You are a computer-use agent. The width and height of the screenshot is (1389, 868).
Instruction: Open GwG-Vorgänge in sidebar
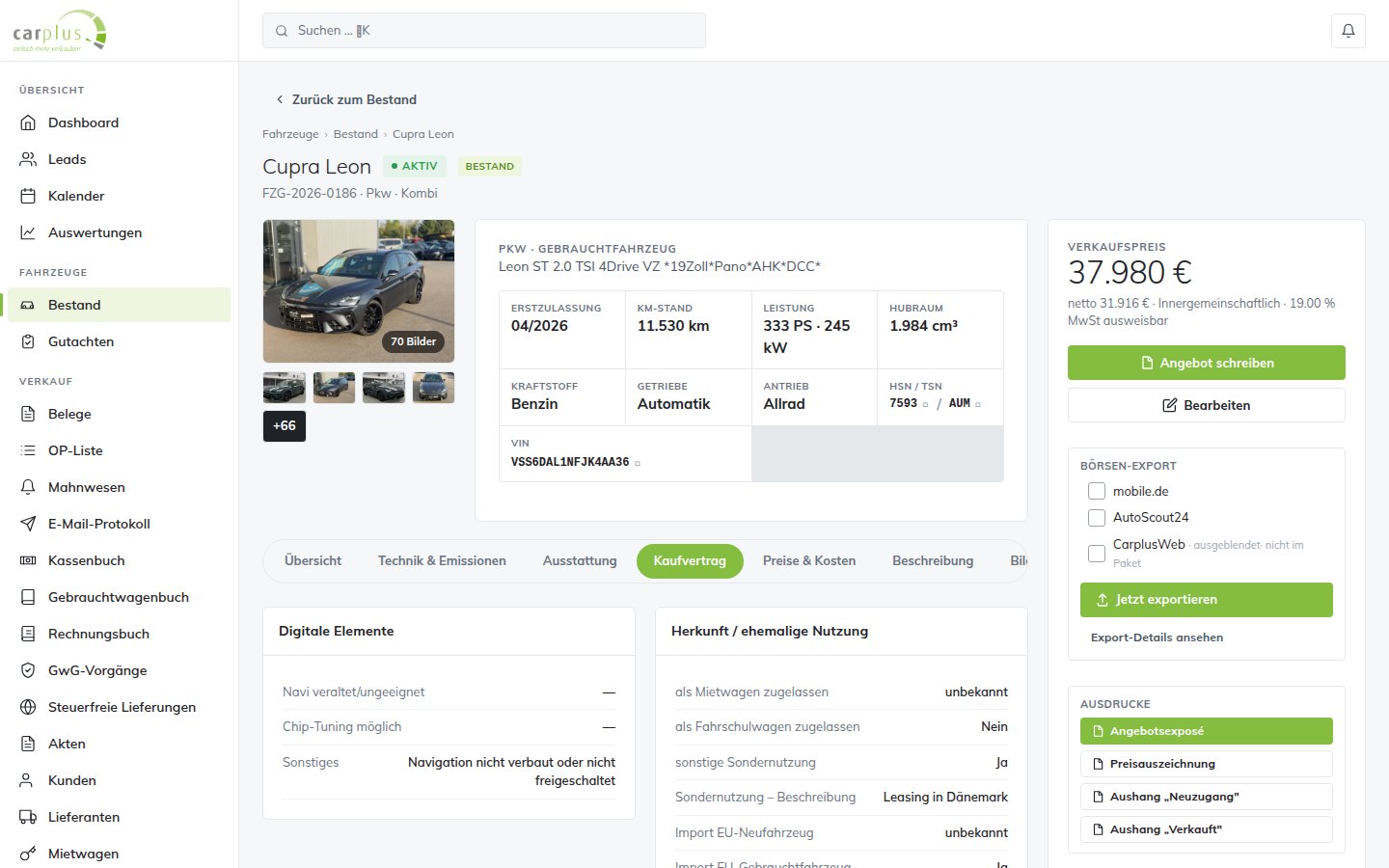(119, 670)
